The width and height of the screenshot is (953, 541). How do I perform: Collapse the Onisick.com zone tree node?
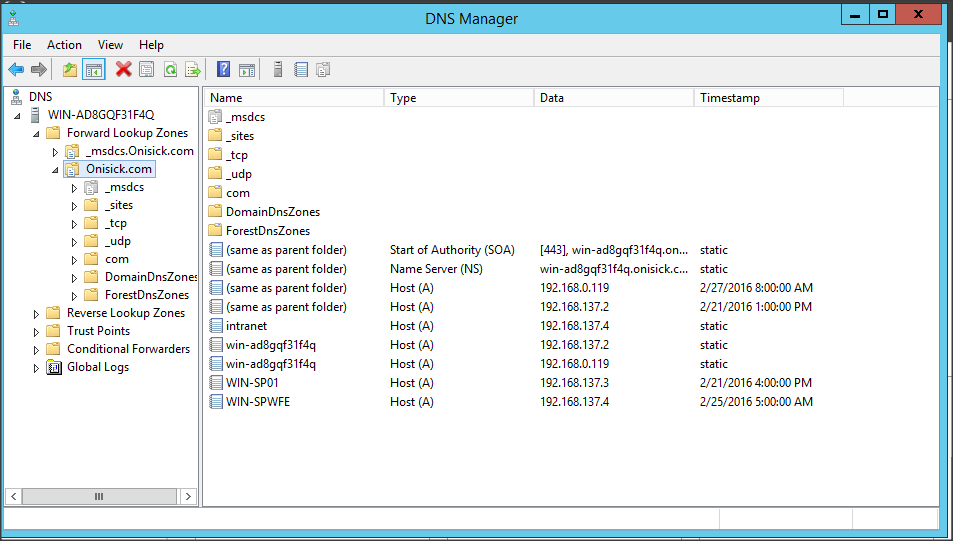pyautogui.click(x=55, y=170)
